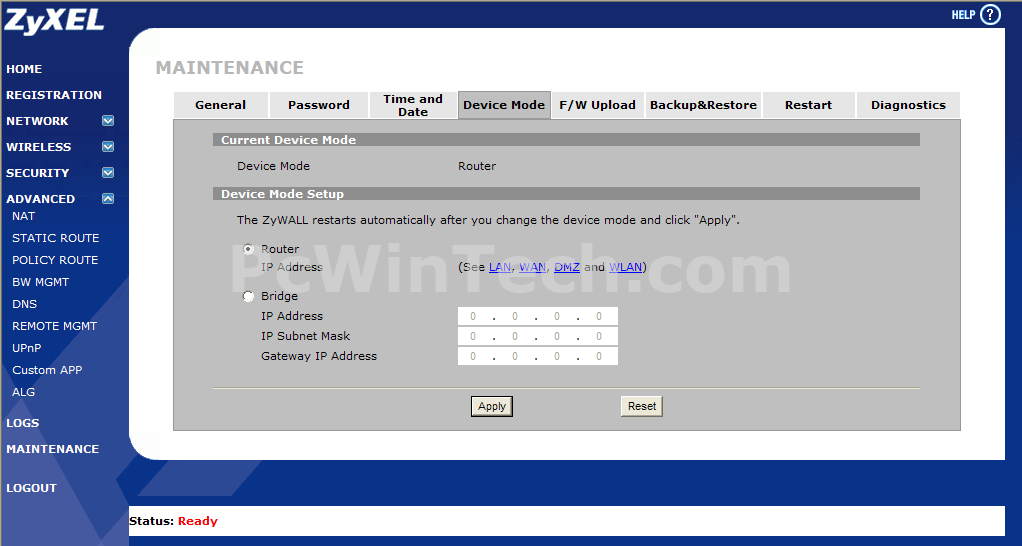Expand the WIRELESS menu arrow
The image size is (1022, 546).
108,147
